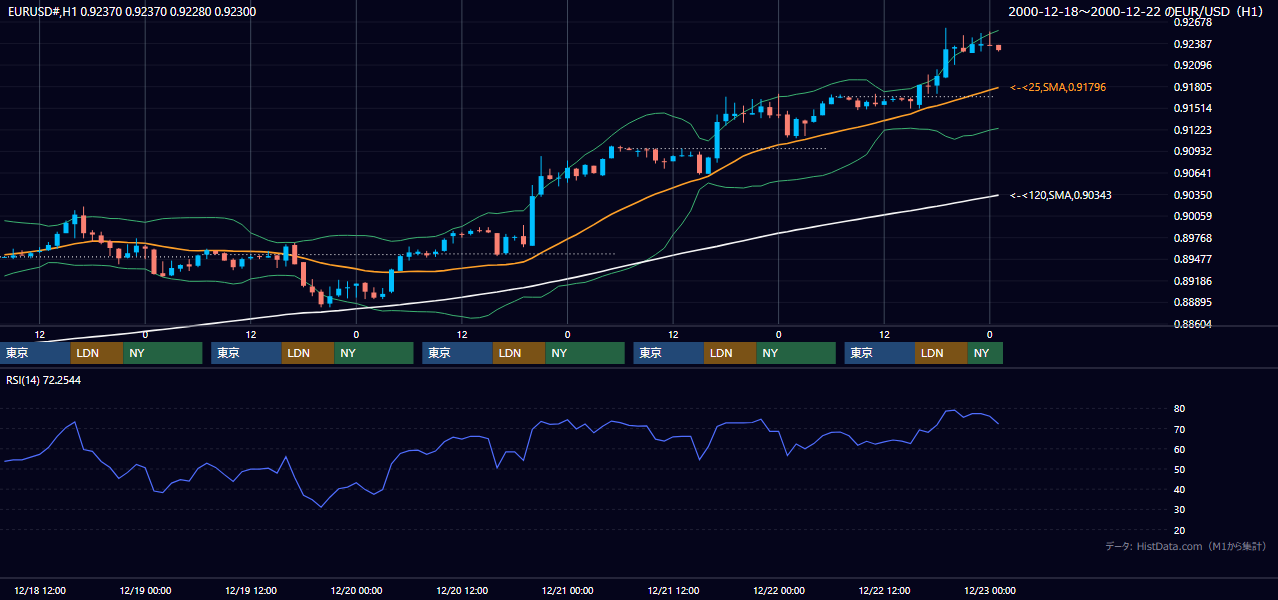Screen dimensions: 1278x600
Task: Click the 12/21 00:00 date label
Action: point(568,590)
